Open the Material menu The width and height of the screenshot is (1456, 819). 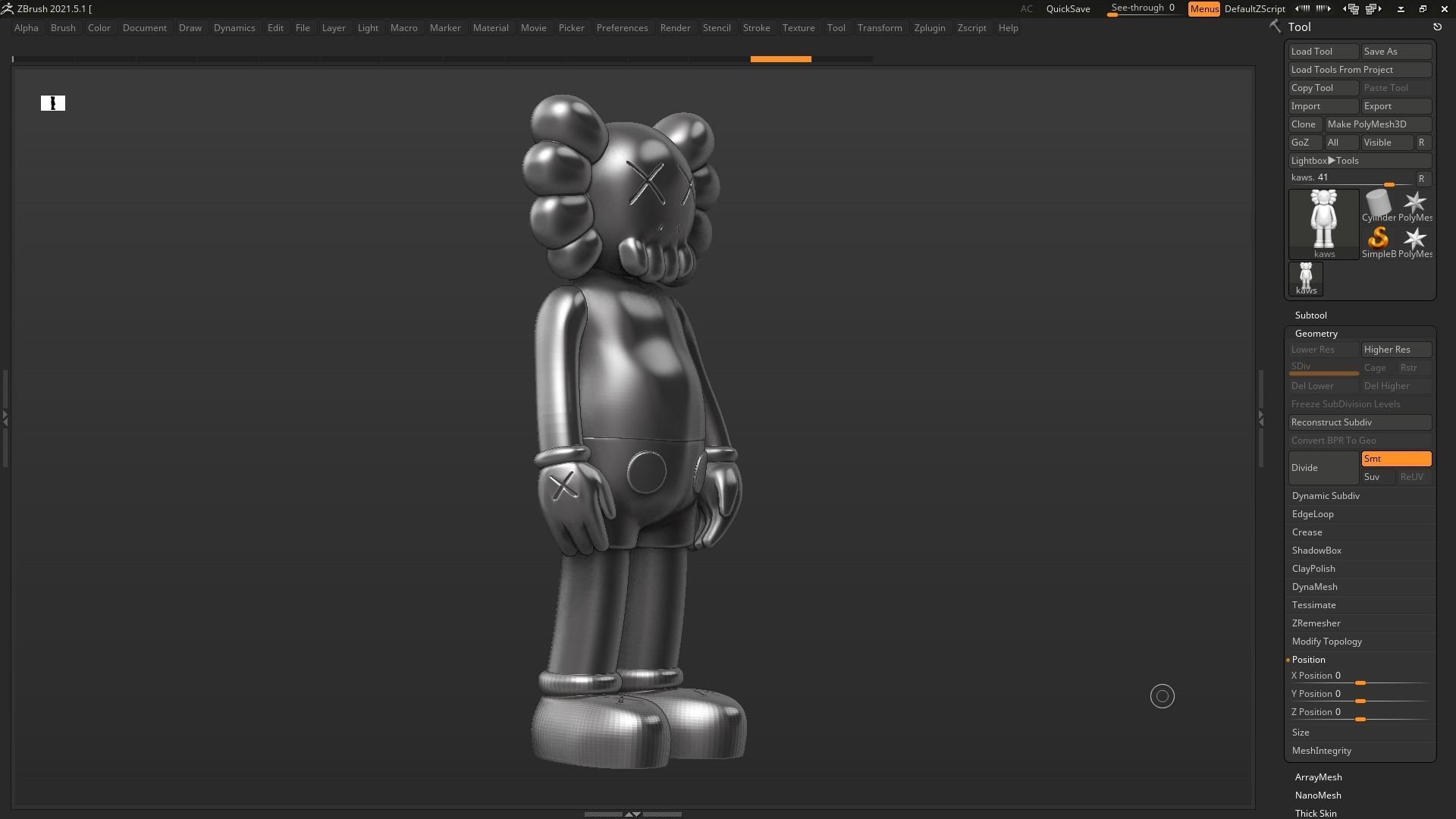[491, 28]
